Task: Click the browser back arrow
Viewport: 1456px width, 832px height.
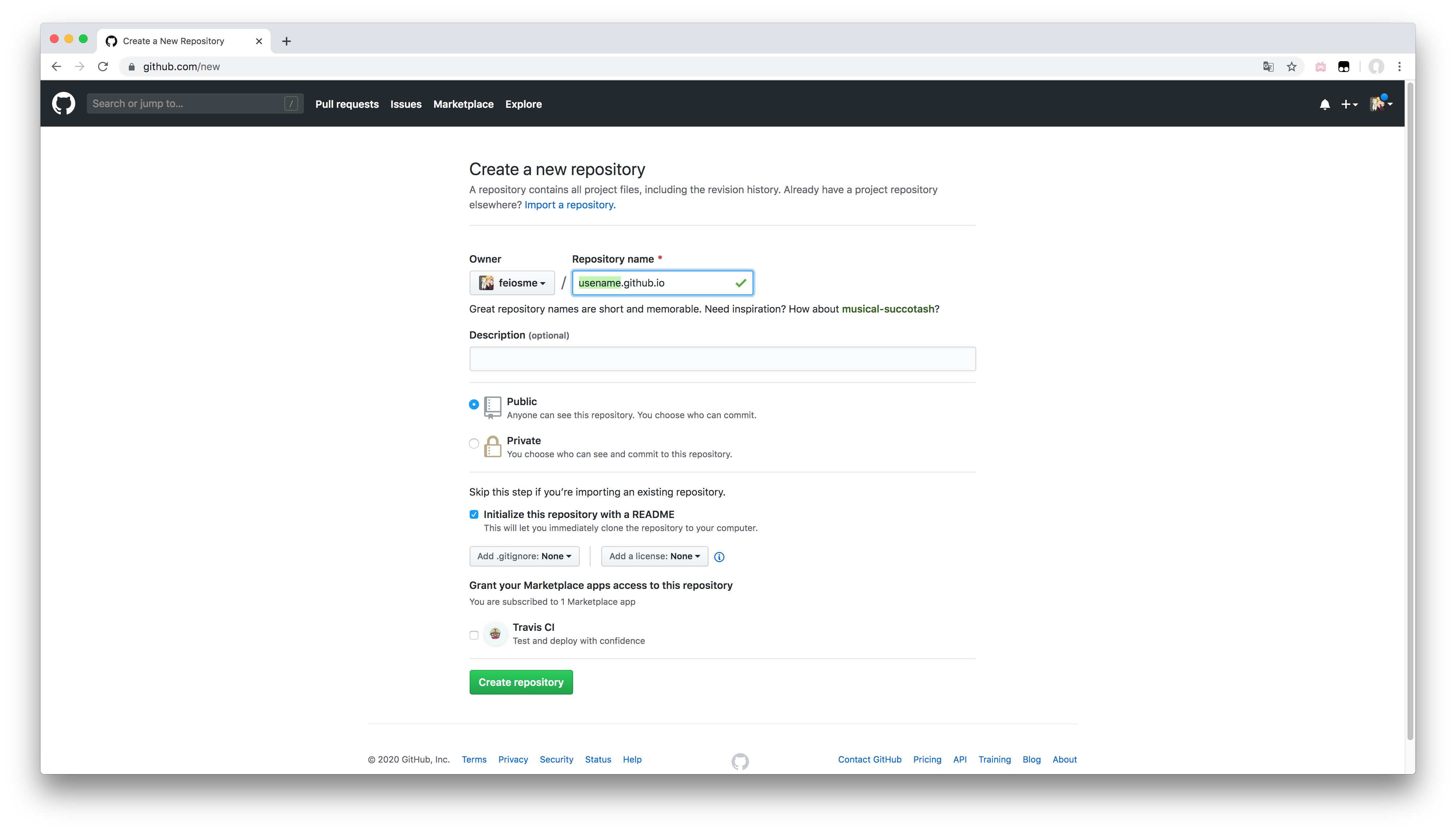Action: tap(56, 67)
